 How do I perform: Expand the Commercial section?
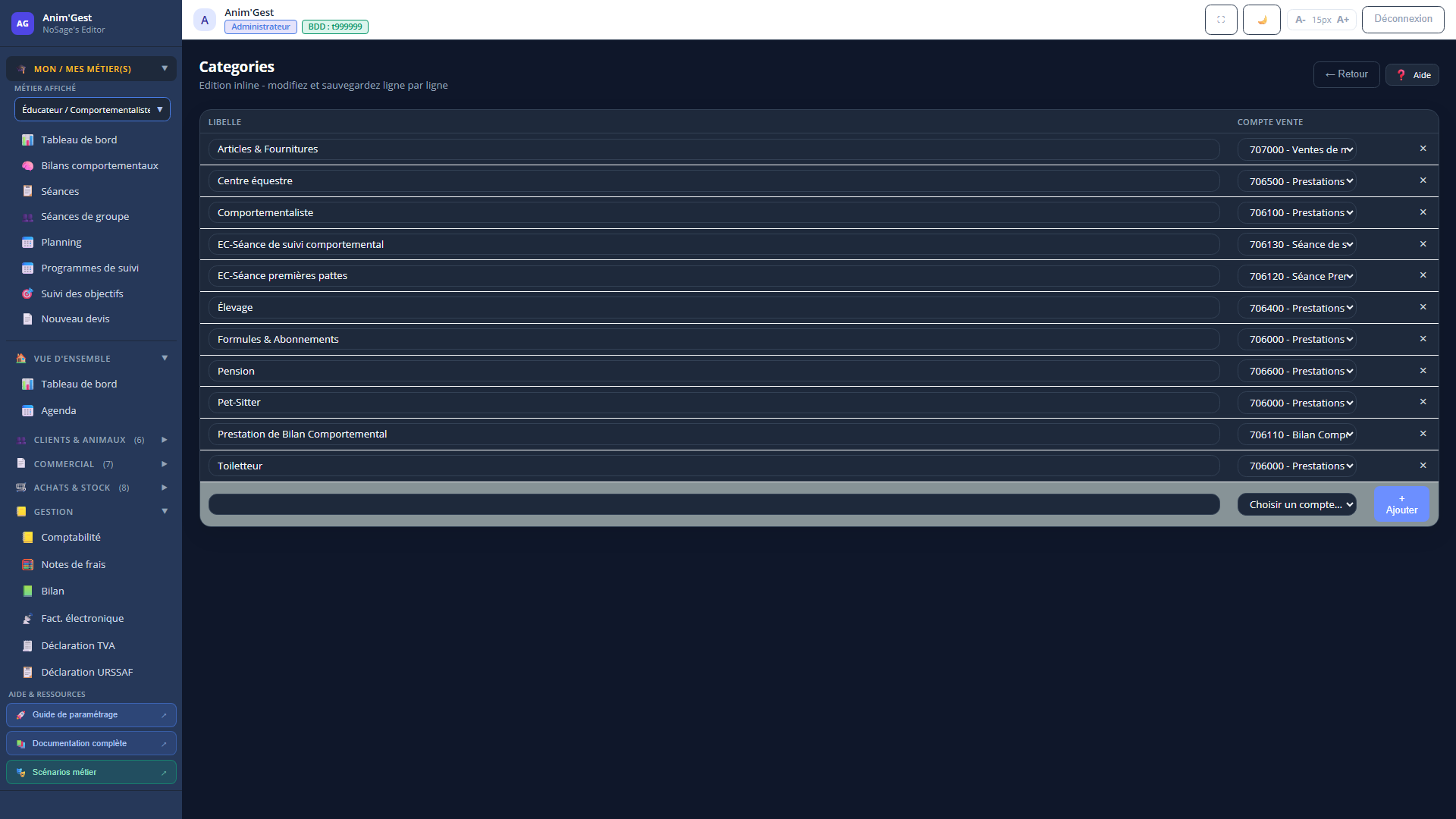click(91, 464)
